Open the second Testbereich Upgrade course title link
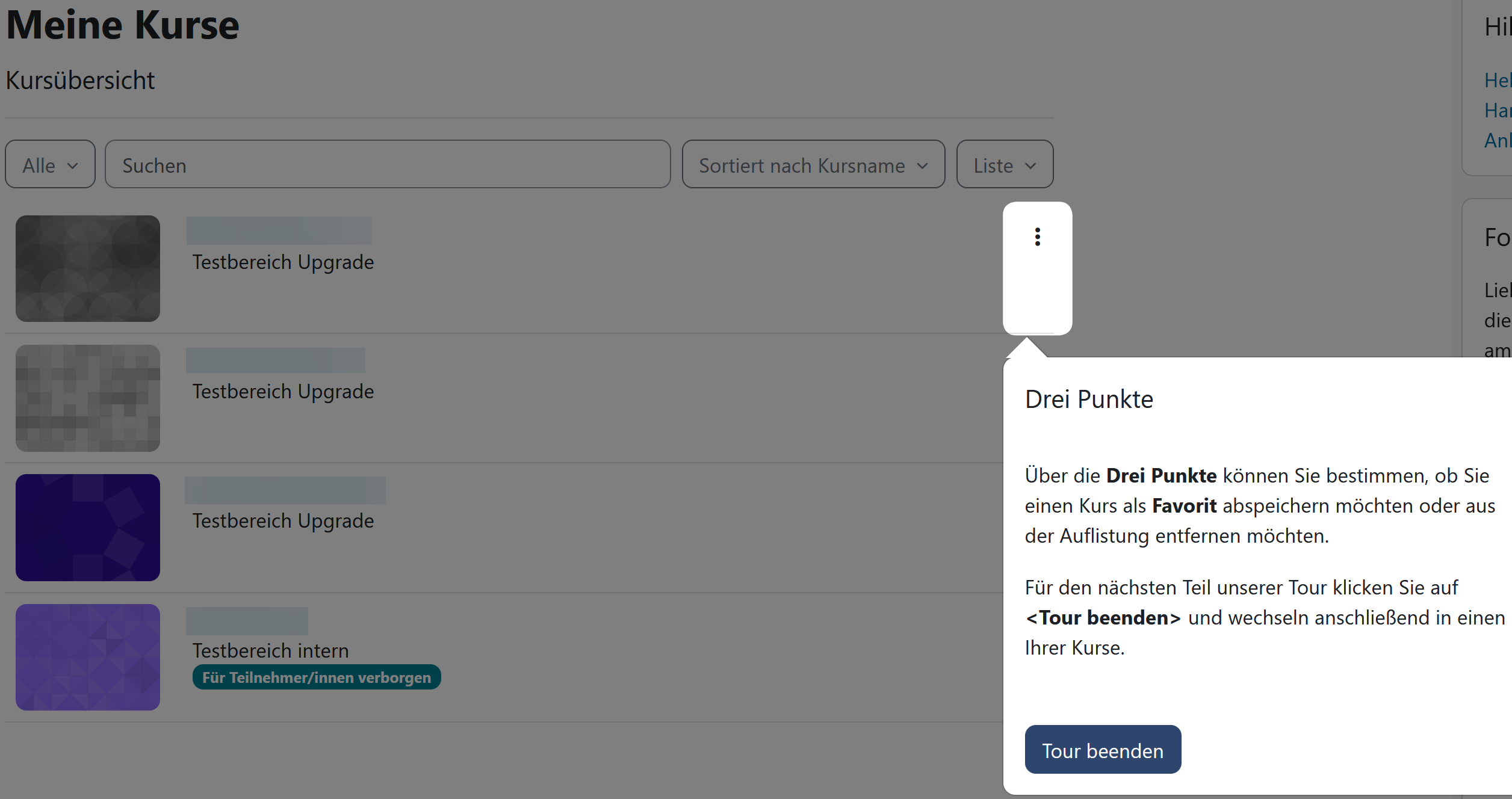This screenshot has width=1512, height=799. tap(283, 392)
